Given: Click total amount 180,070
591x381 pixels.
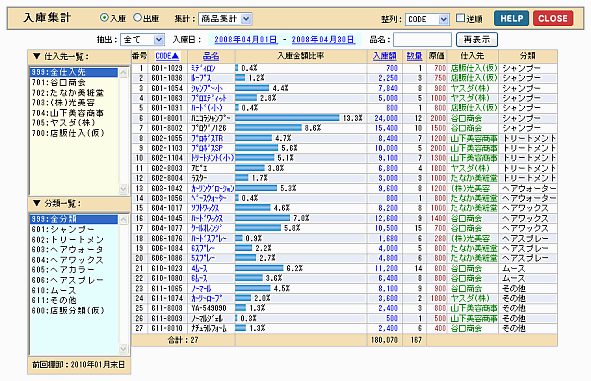Looking at the screenshot, I should tap(384, 340).
